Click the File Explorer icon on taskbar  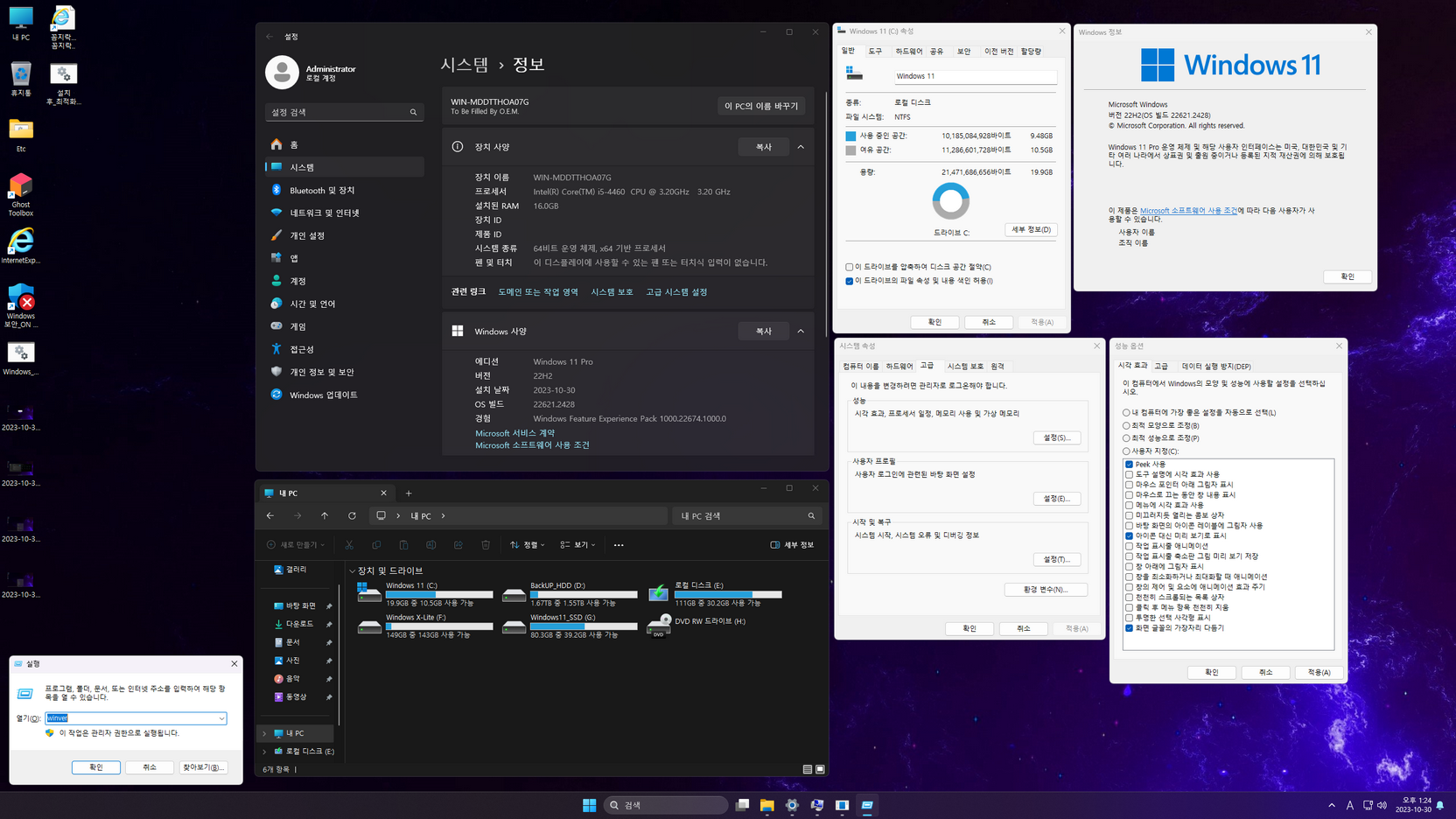click(767, 805)
